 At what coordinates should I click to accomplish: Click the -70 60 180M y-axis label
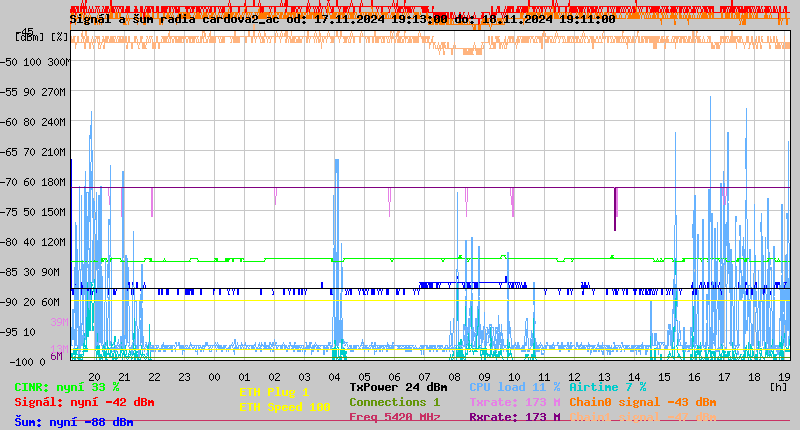point(33,182)
